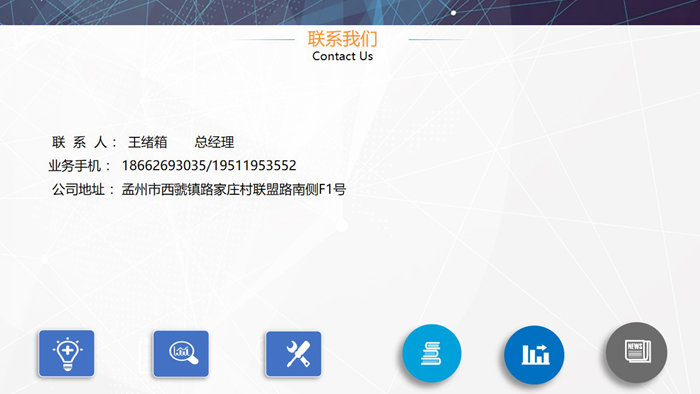
Task: Click the lightbulb idea icon
Action: pyautogui.click(x=67, y=353)
